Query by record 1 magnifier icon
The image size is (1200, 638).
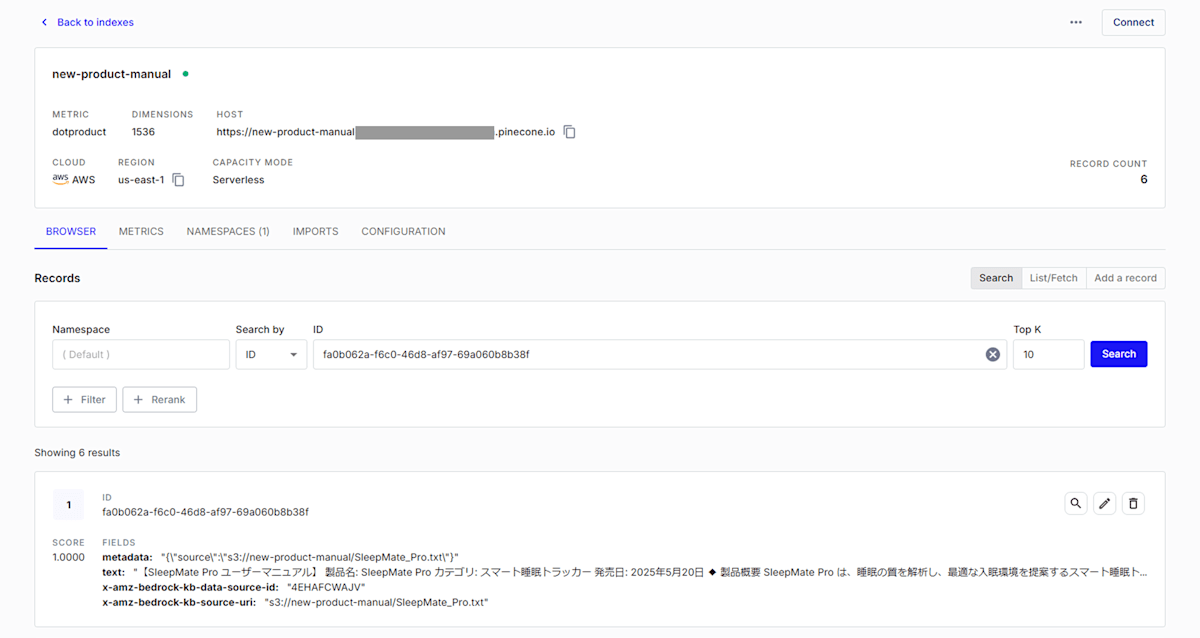(x=1076, y=503)
